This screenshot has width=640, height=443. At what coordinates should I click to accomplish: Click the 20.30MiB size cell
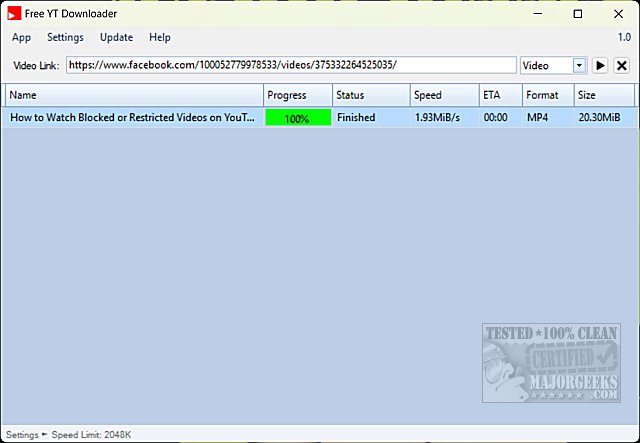tap(604, 118)
